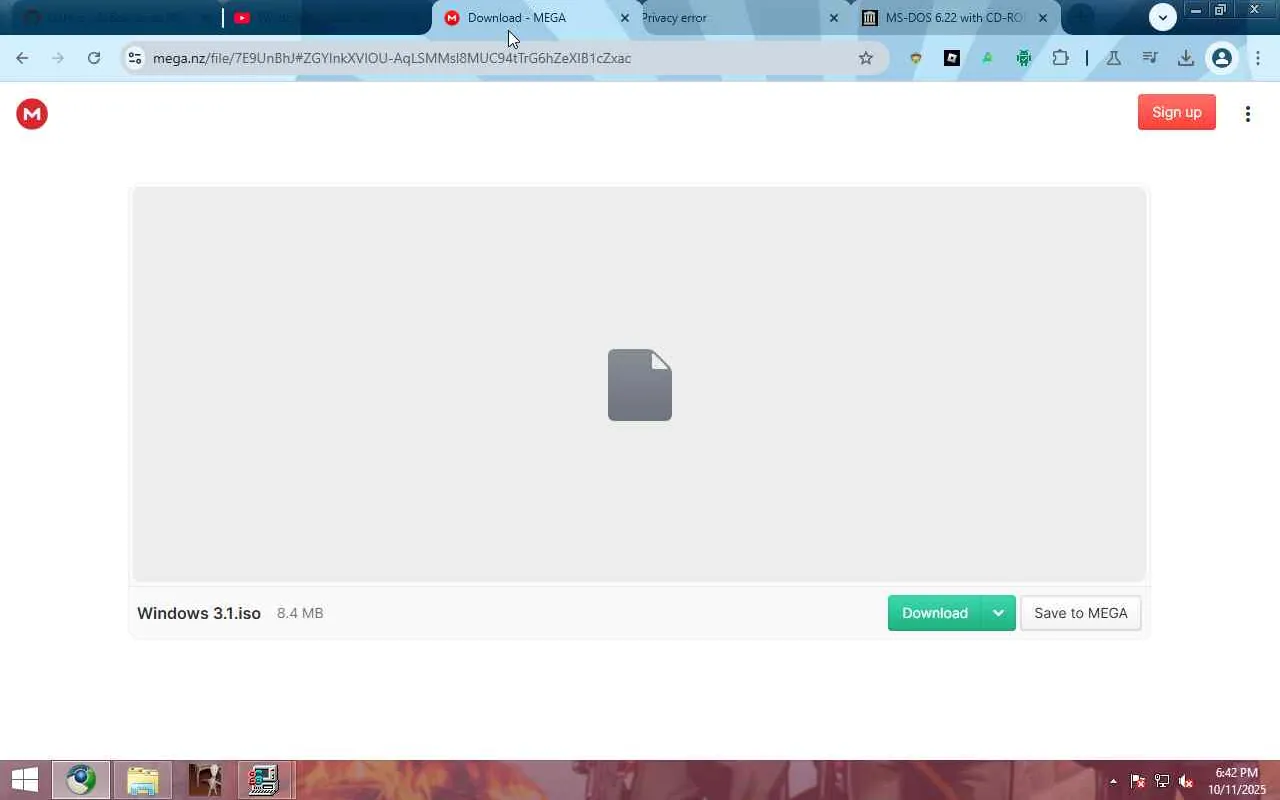The image size is (1280, 800).
Task: Bookmark this page with the star icon
Action: tap(866, 58)
